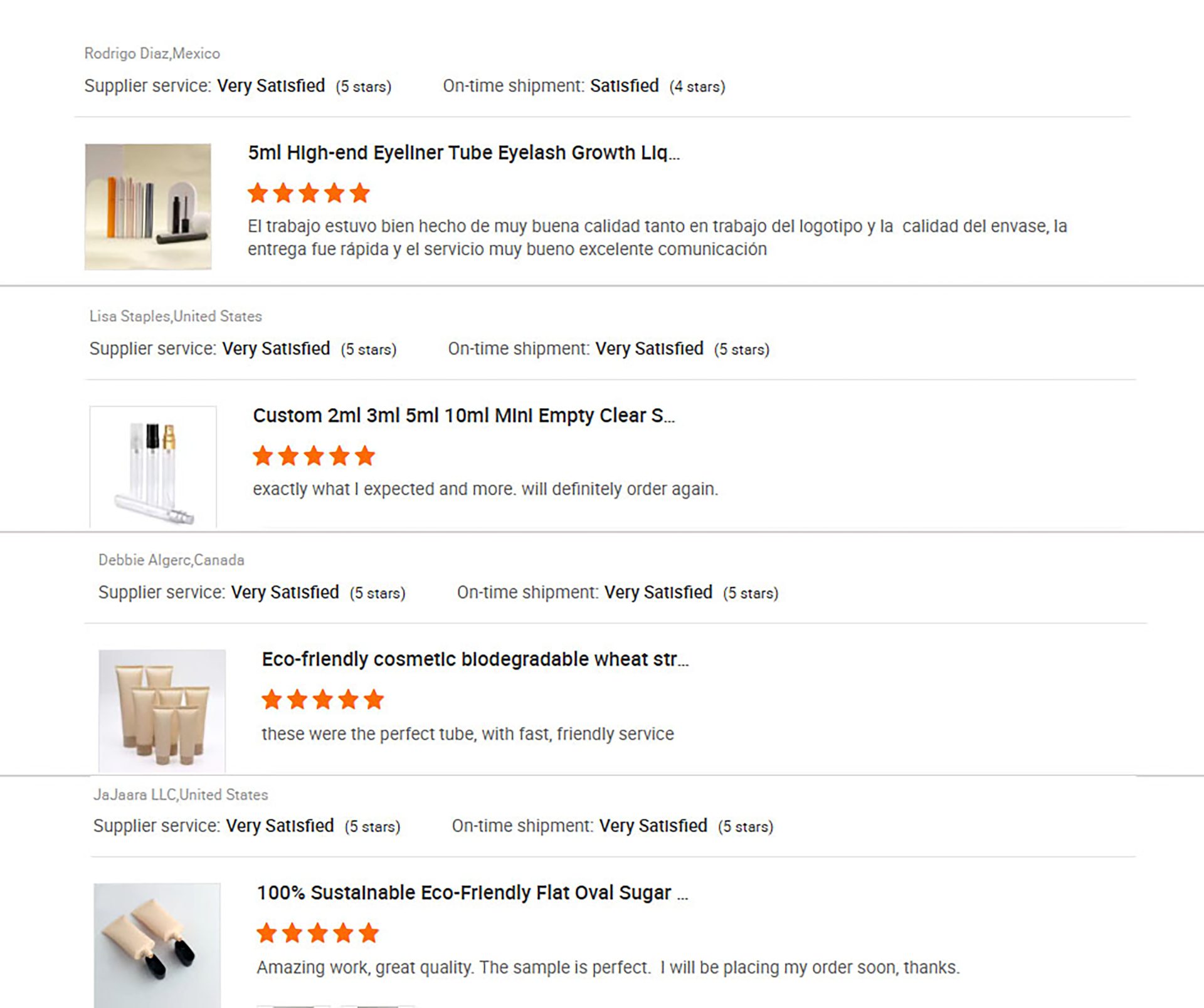Click the Spanish review text by Rodrigo
The height and width of the screenshot is (1008, 1204).
657,238
